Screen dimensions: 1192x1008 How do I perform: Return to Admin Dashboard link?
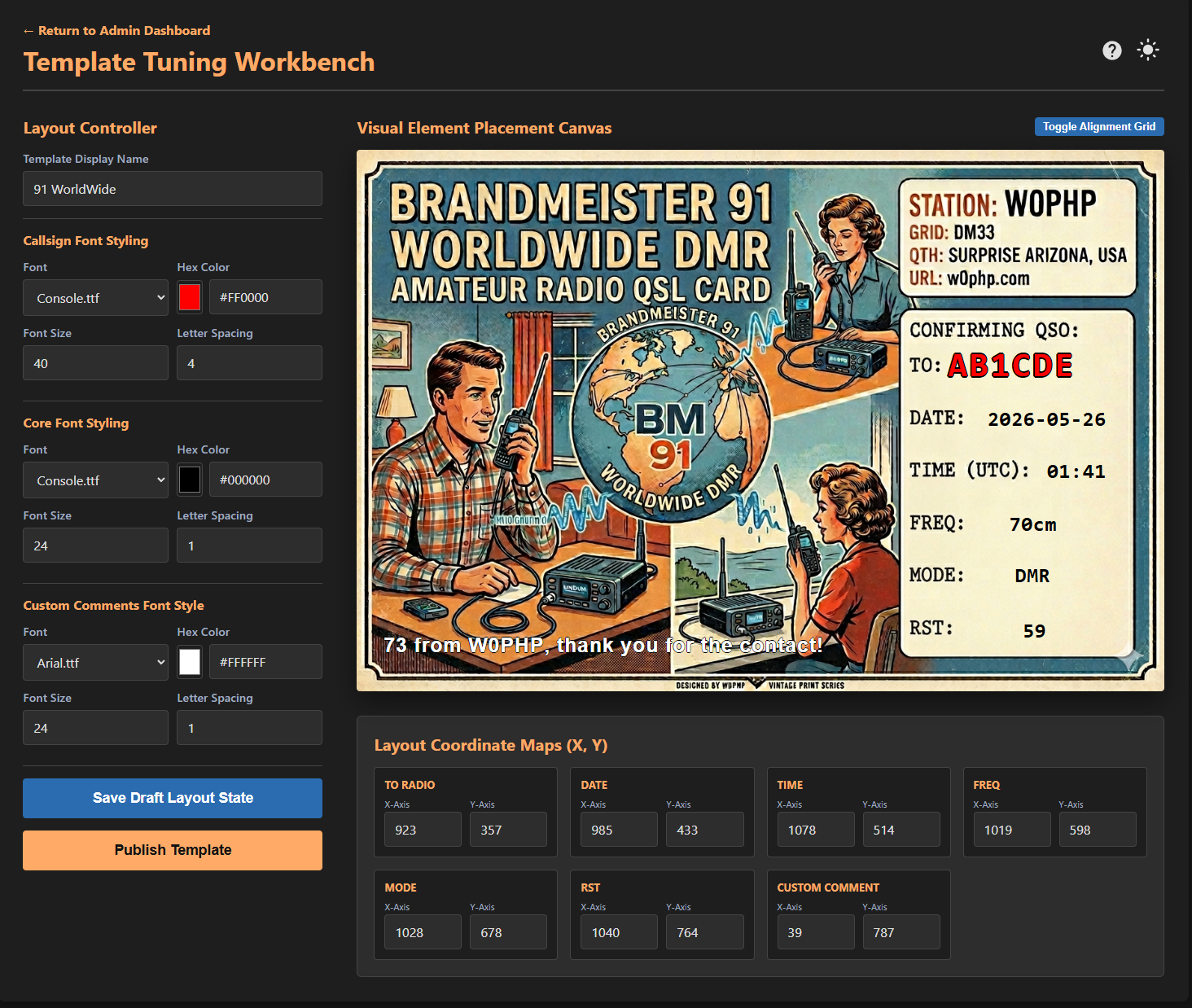tap(116, 30)
